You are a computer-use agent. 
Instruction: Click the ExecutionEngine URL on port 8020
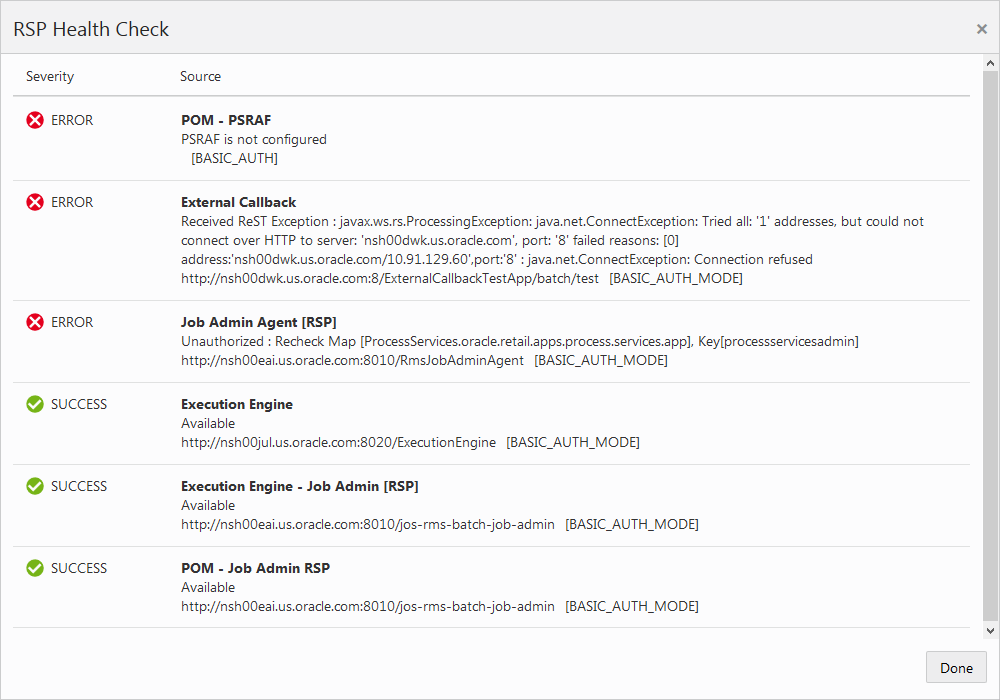pyautogui.click(x=338, y=442)
